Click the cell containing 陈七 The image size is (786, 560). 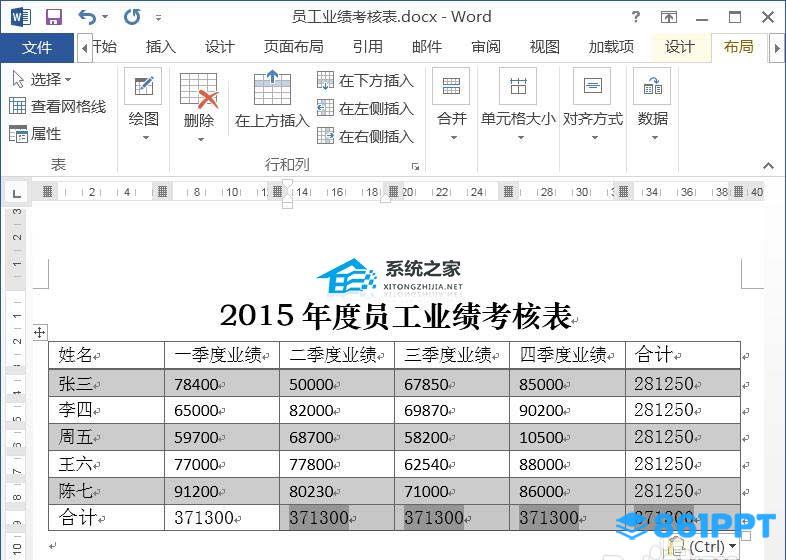(107, 491)
